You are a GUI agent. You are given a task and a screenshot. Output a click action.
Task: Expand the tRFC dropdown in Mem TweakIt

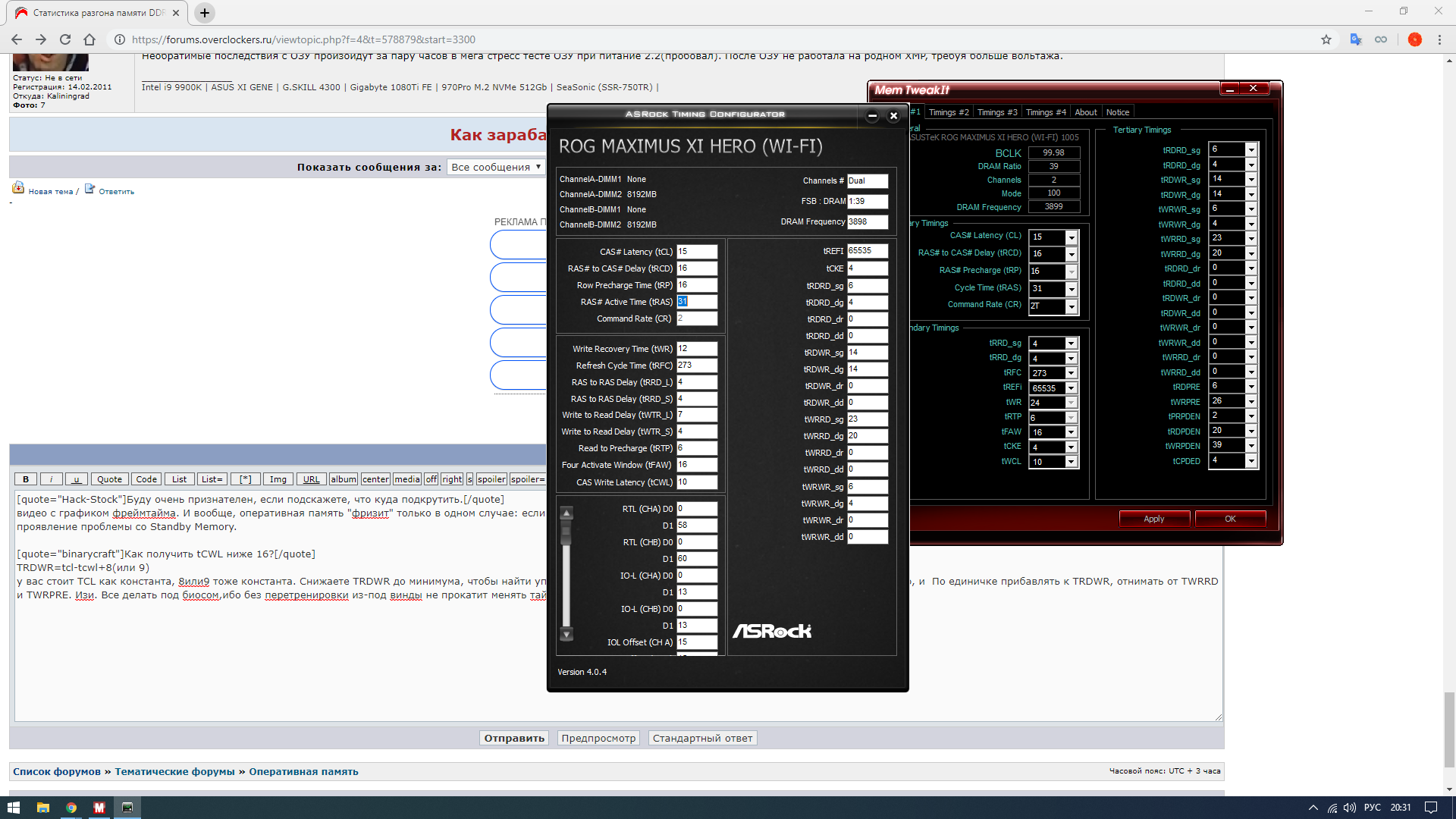[1071, 373]
